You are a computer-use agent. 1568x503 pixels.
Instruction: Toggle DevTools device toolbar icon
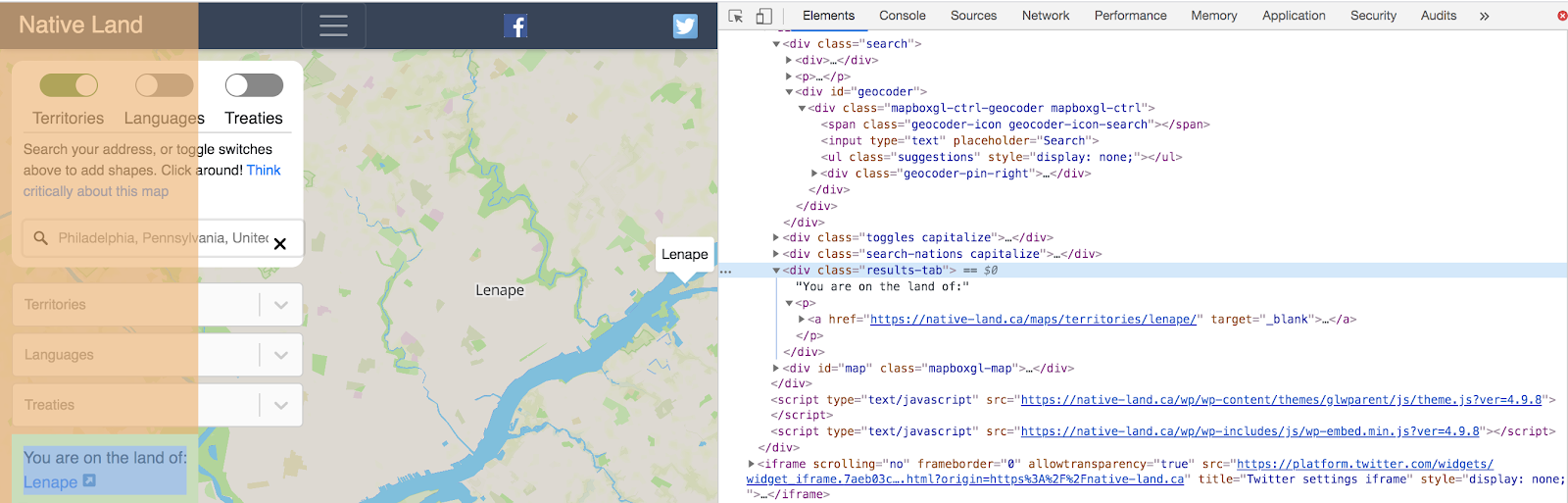pos(764,16)
